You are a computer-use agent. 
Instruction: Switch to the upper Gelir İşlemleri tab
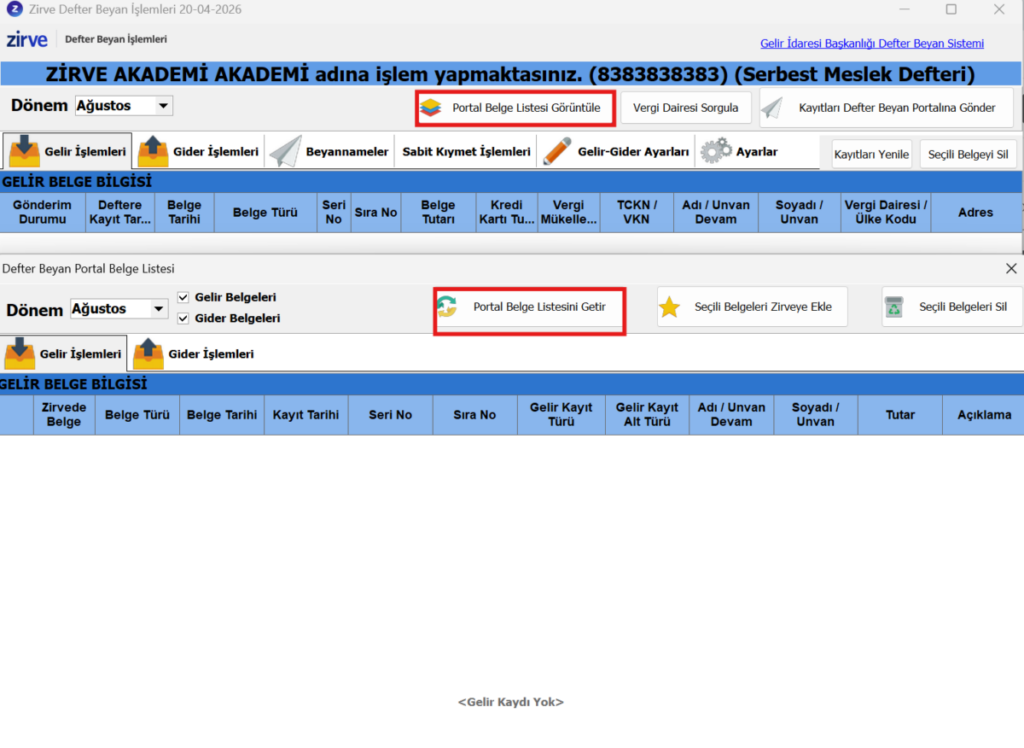[67, 151]
